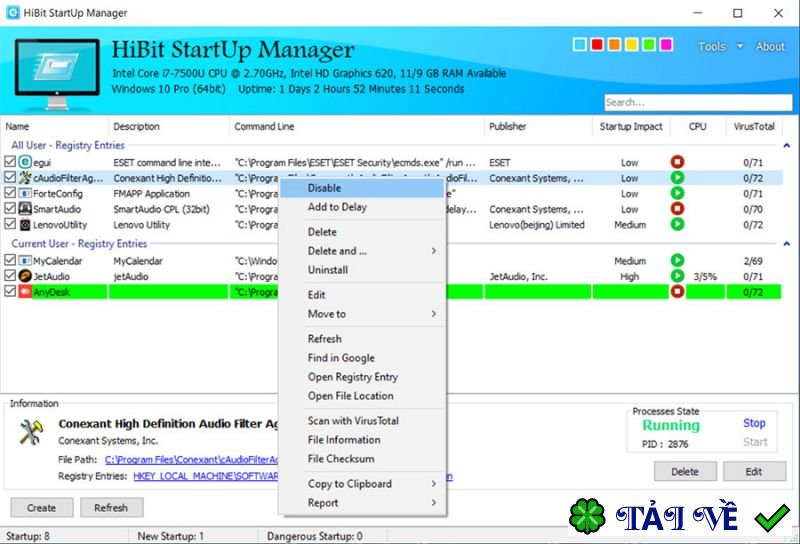The width and height of the screenshot is (800, 544).
Task: Uncheck the ForteConfig entry checkbox
Action: pyautogui.click(x=10, y=193)
